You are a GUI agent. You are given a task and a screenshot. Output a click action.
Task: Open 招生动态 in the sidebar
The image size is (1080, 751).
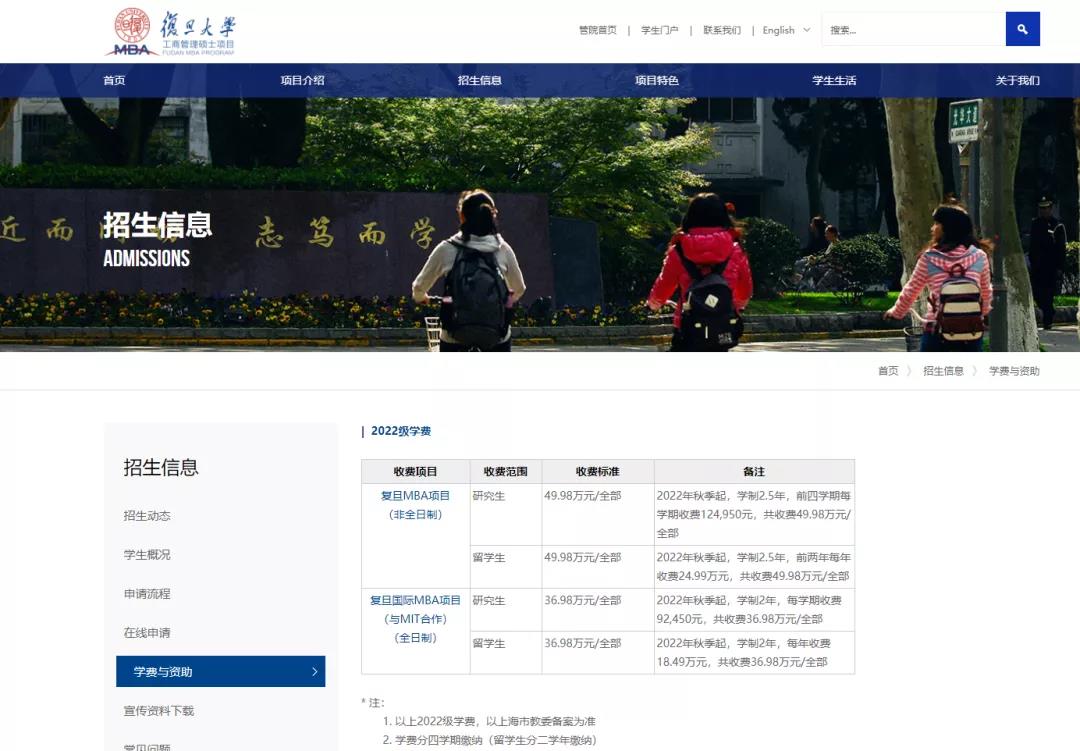click(x=147, y=516)
